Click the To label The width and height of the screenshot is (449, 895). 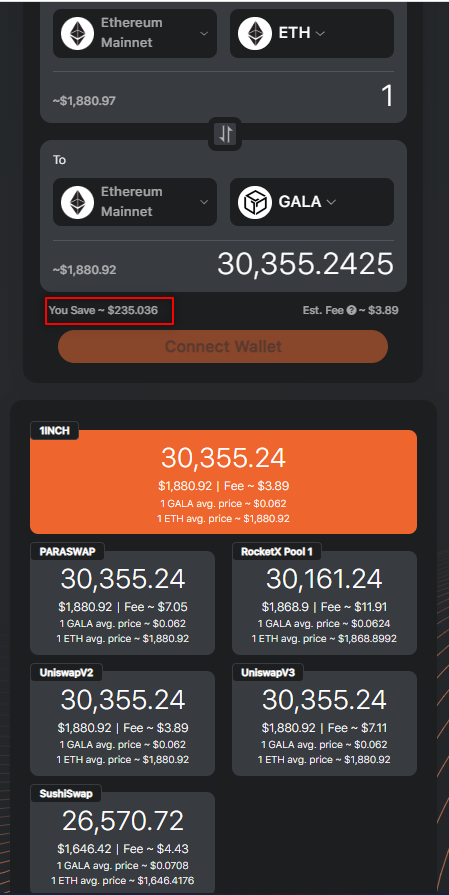click(x=59, y=160)
